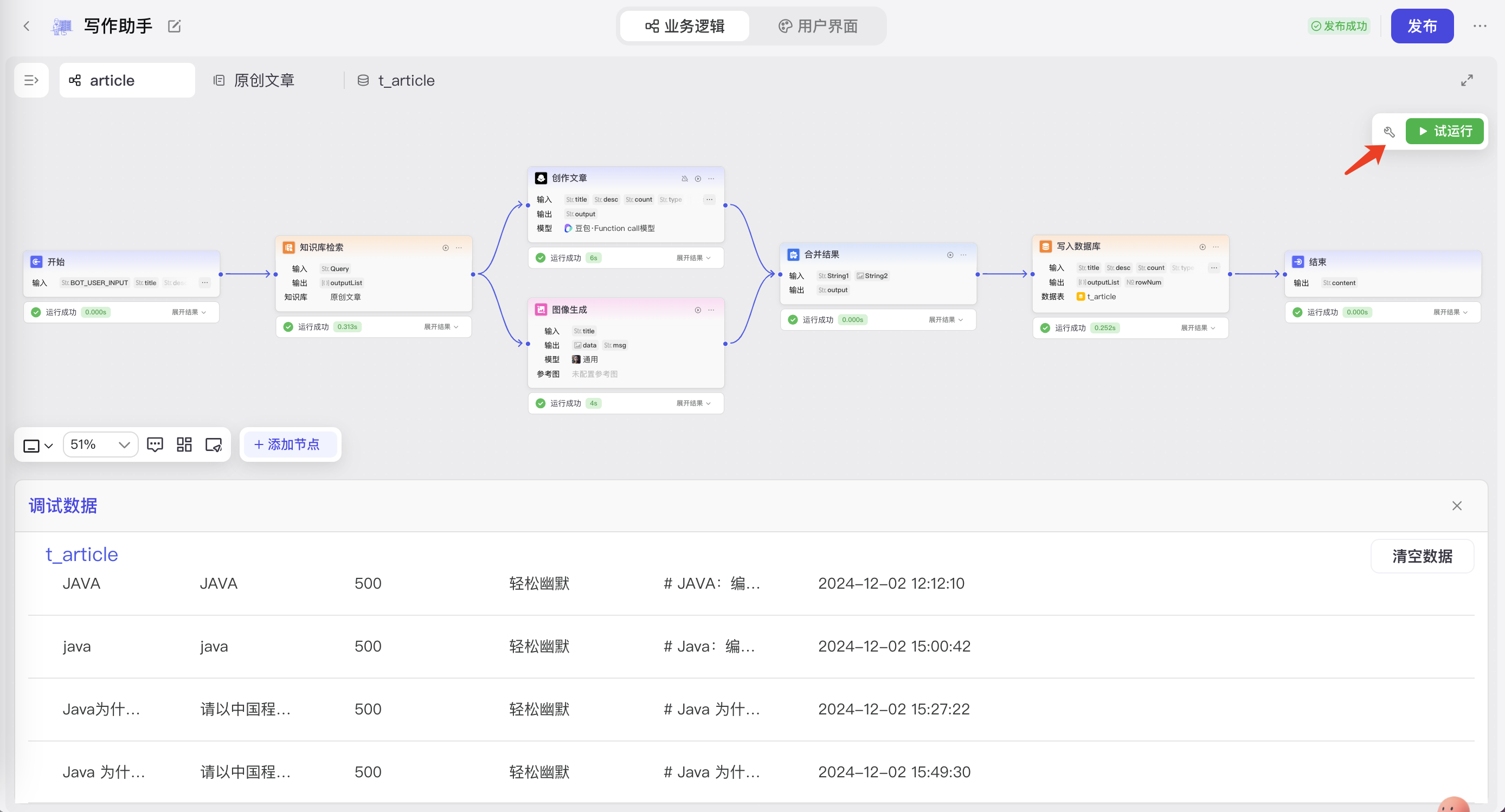Switch to the 用户界面 tab
This screenshot has height=812, width=1505.
[x=818, y=26]
